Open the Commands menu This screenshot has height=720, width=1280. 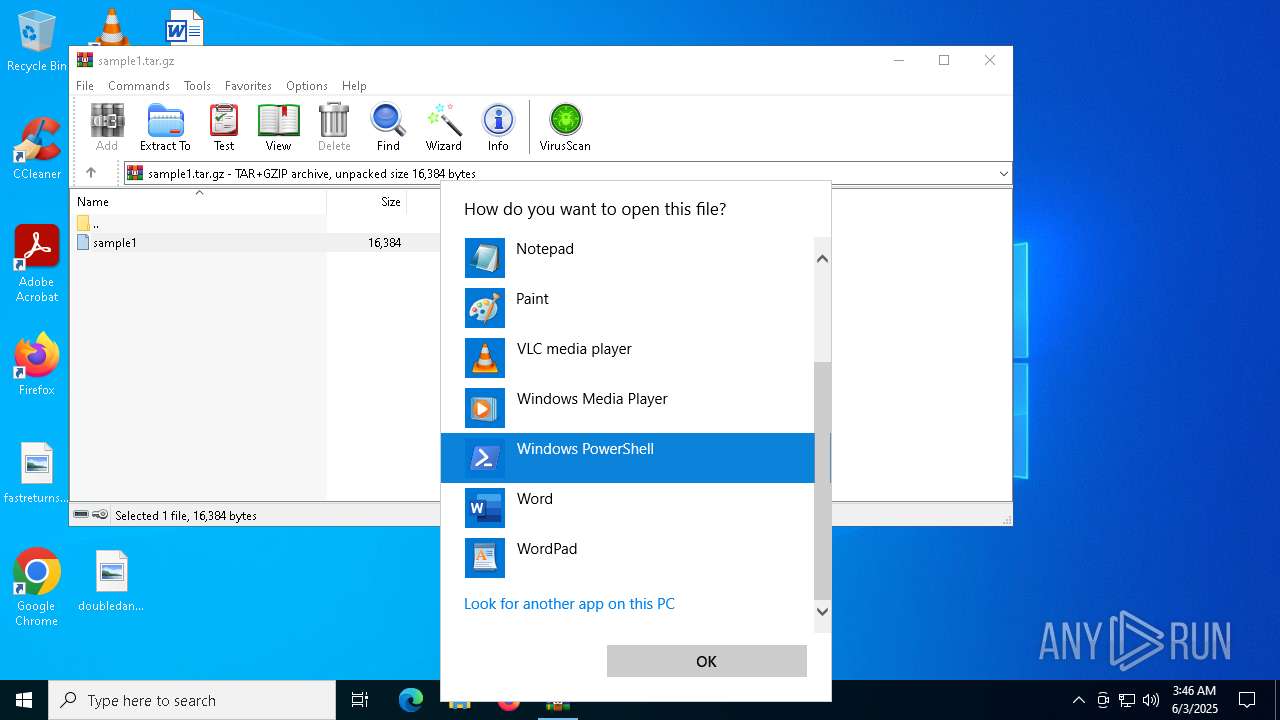click(x=139, y=86)
